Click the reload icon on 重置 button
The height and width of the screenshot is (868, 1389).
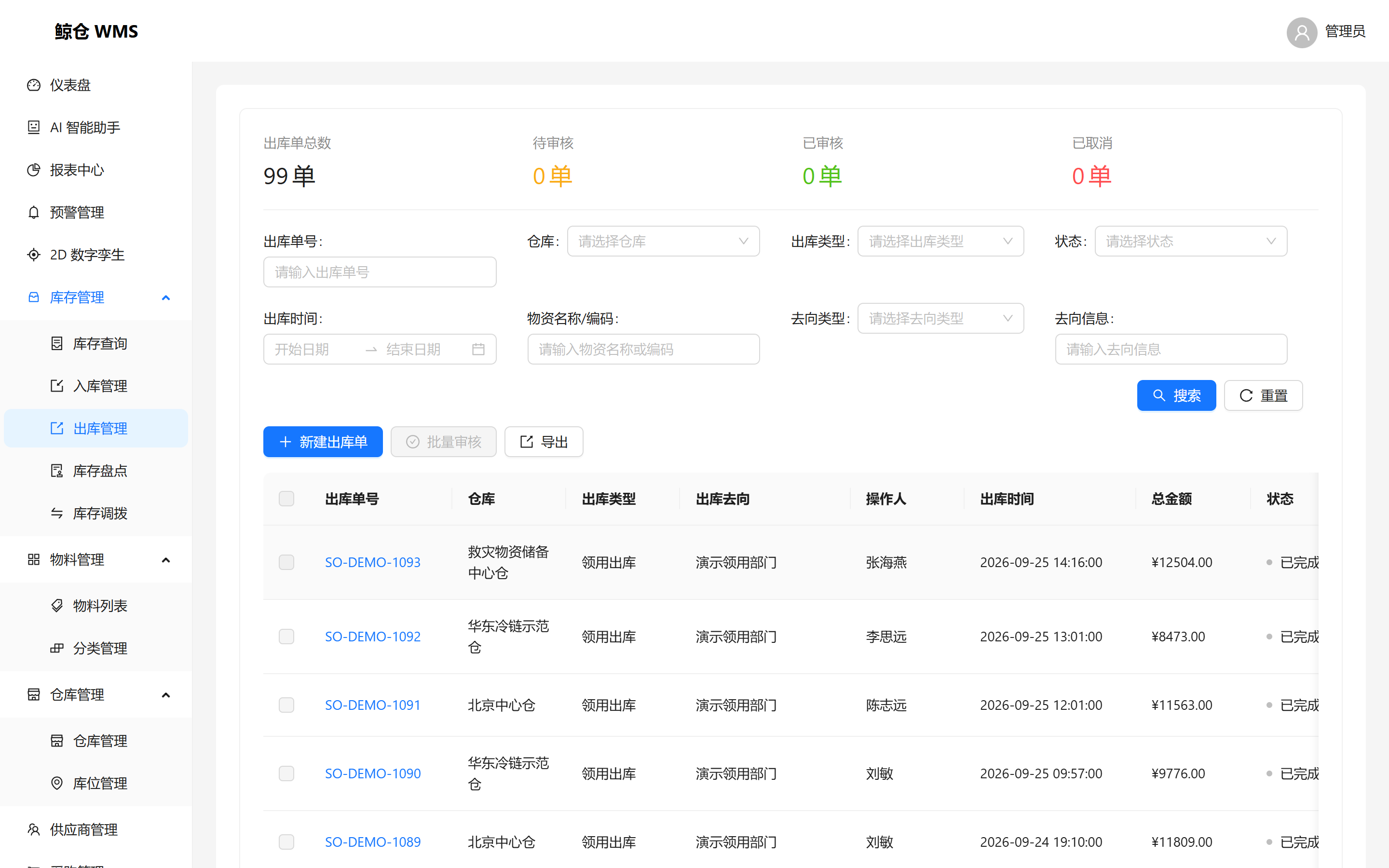[1246, 395]
